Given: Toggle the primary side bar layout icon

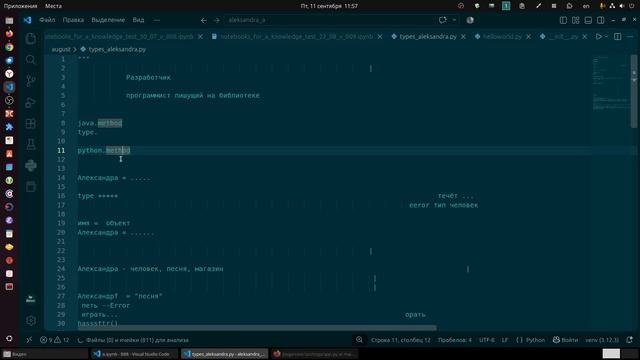Looking at the screenshot, I should [x=563, y=20].
